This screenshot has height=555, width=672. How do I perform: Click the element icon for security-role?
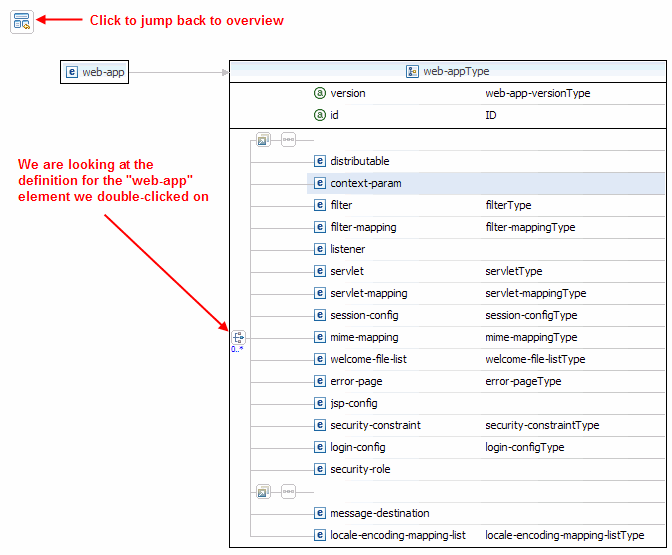(x=320, y=469)
